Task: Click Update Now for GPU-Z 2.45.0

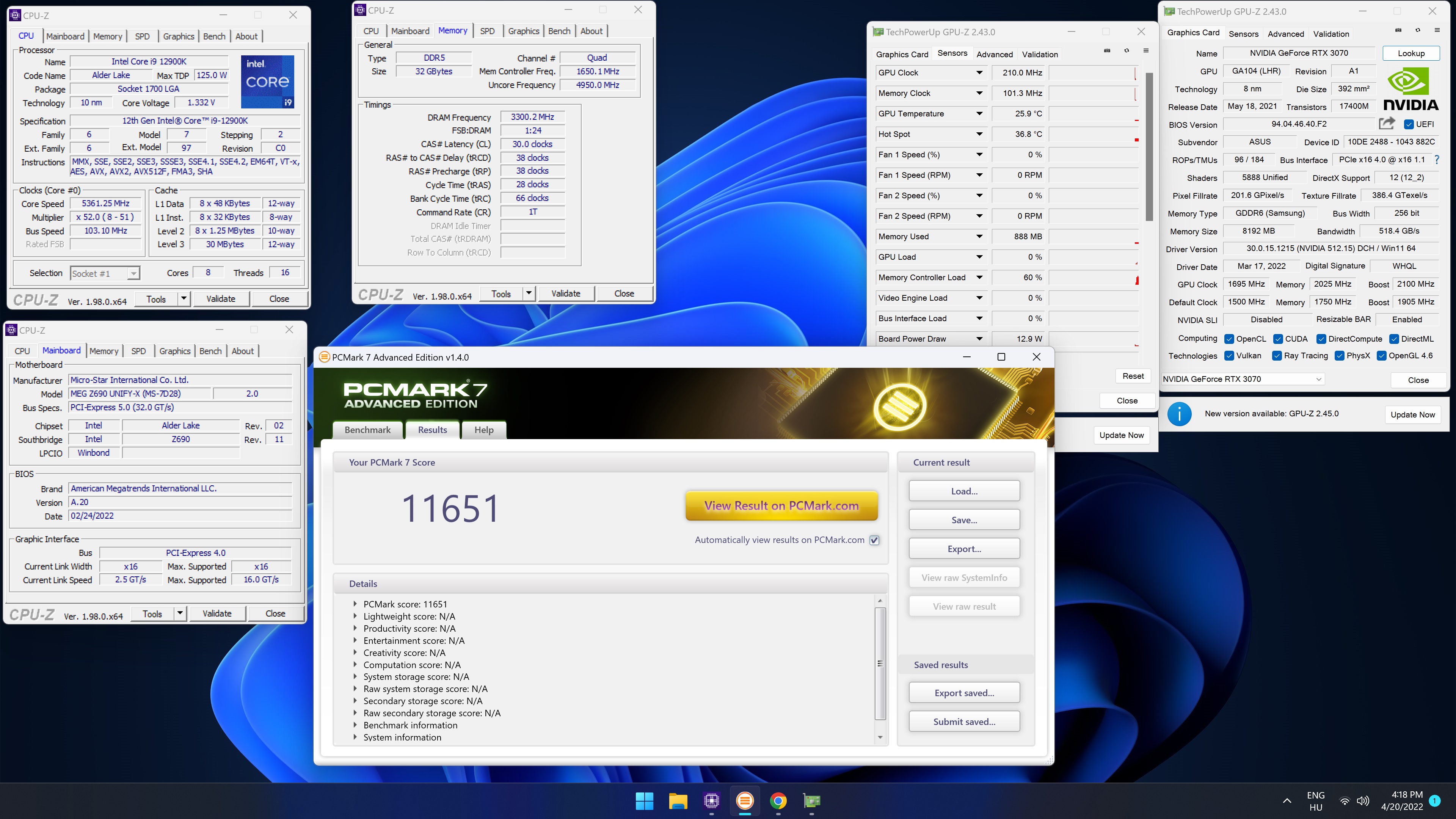Action: tap(1412, 415)
